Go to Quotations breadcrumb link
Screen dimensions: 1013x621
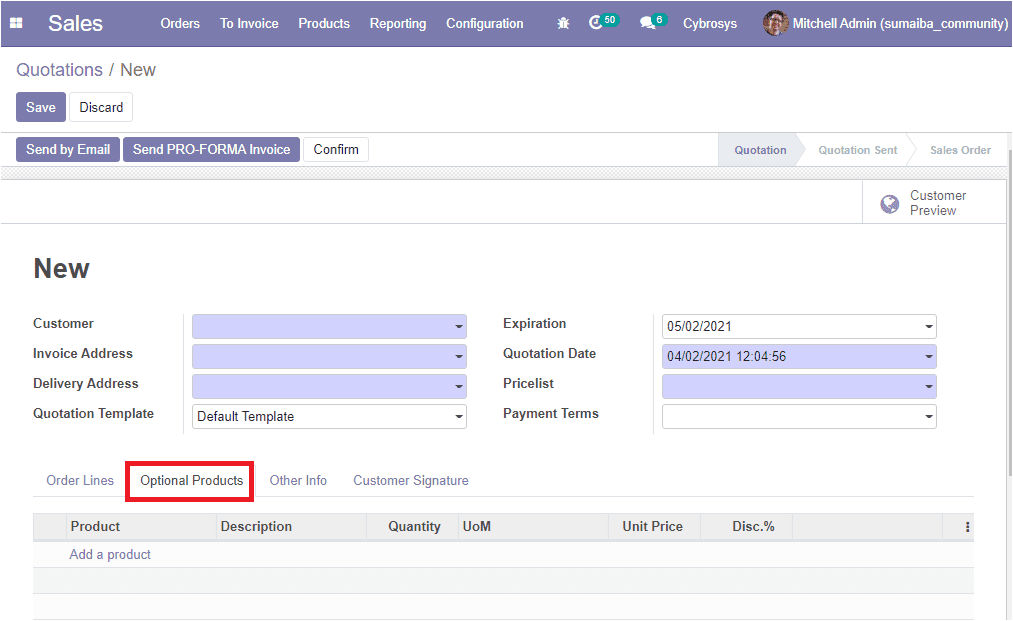[59, 70]
